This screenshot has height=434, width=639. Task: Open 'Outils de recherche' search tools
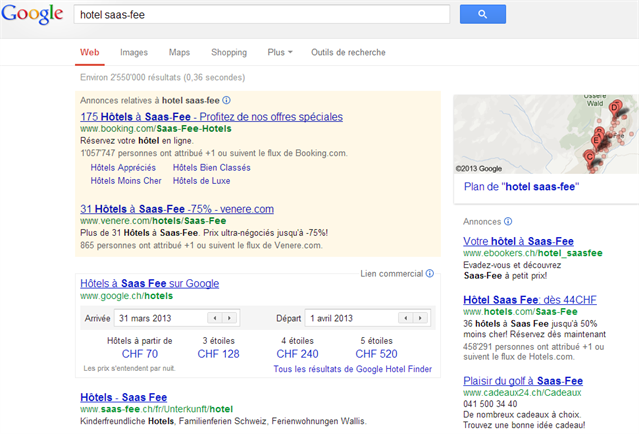coord(348,52)
